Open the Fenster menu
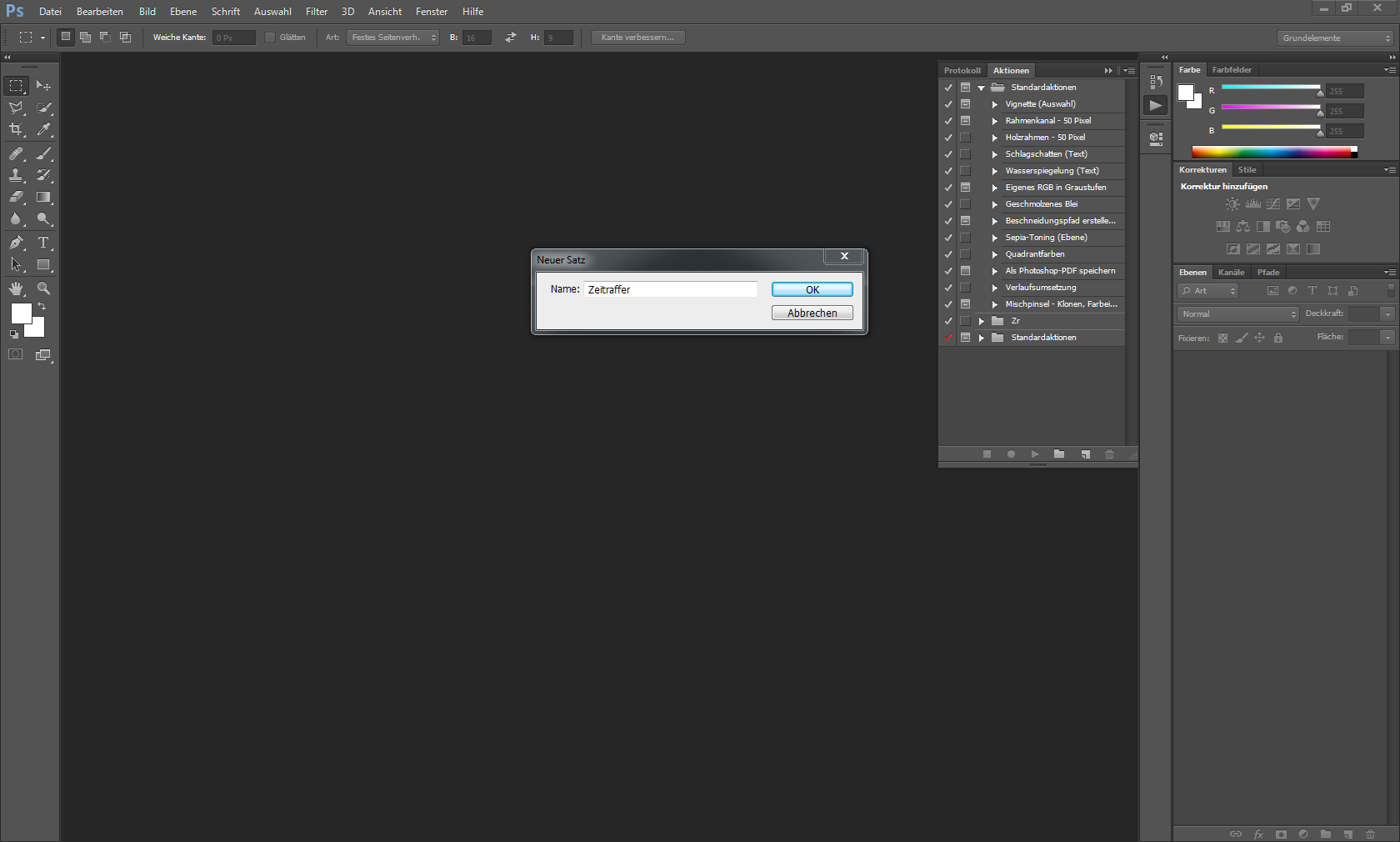This screenshot has height=842, width=1400. (x=432, y=12)
